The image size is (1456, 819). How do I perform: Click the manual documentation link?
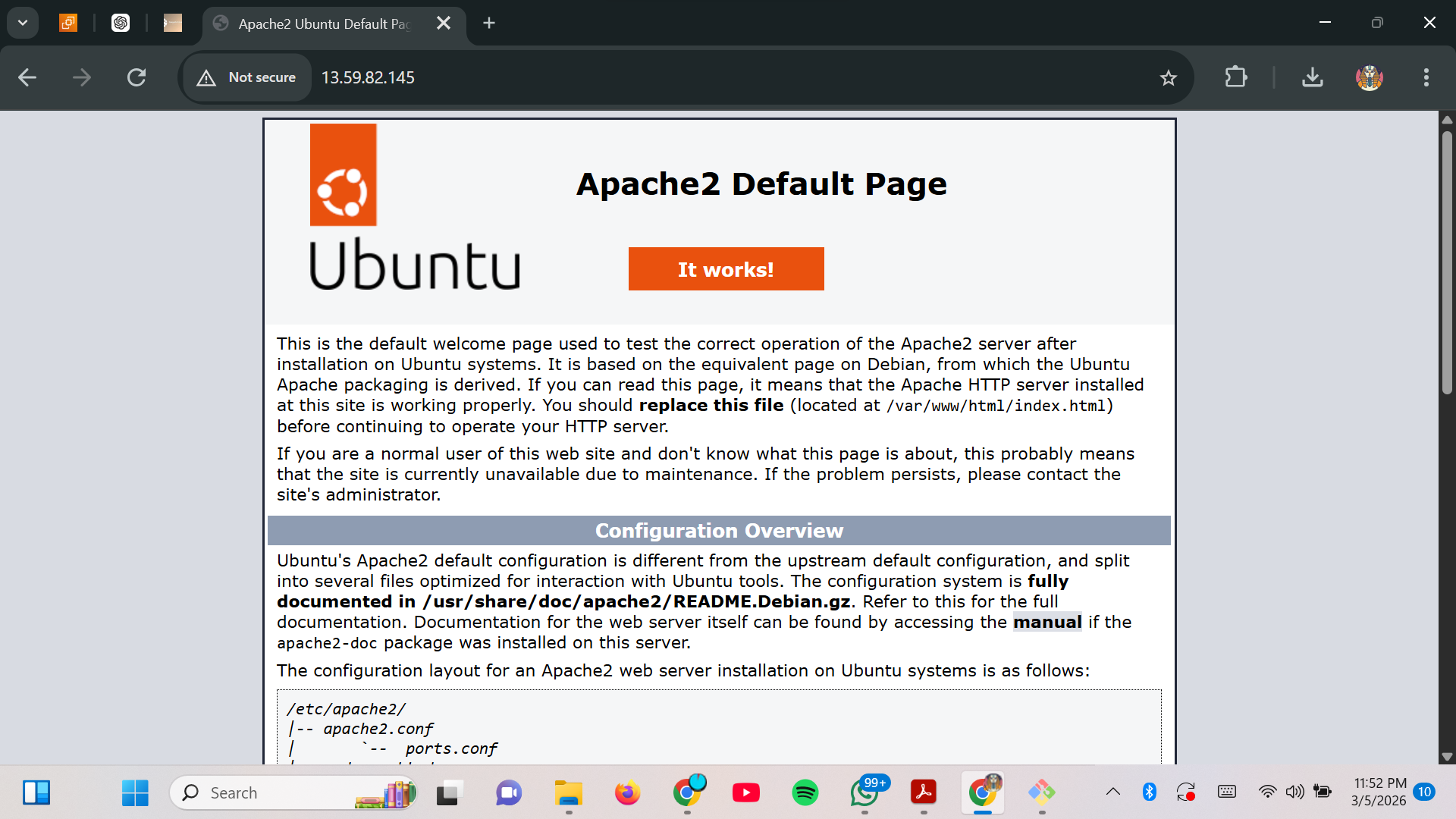point(1047,623)
